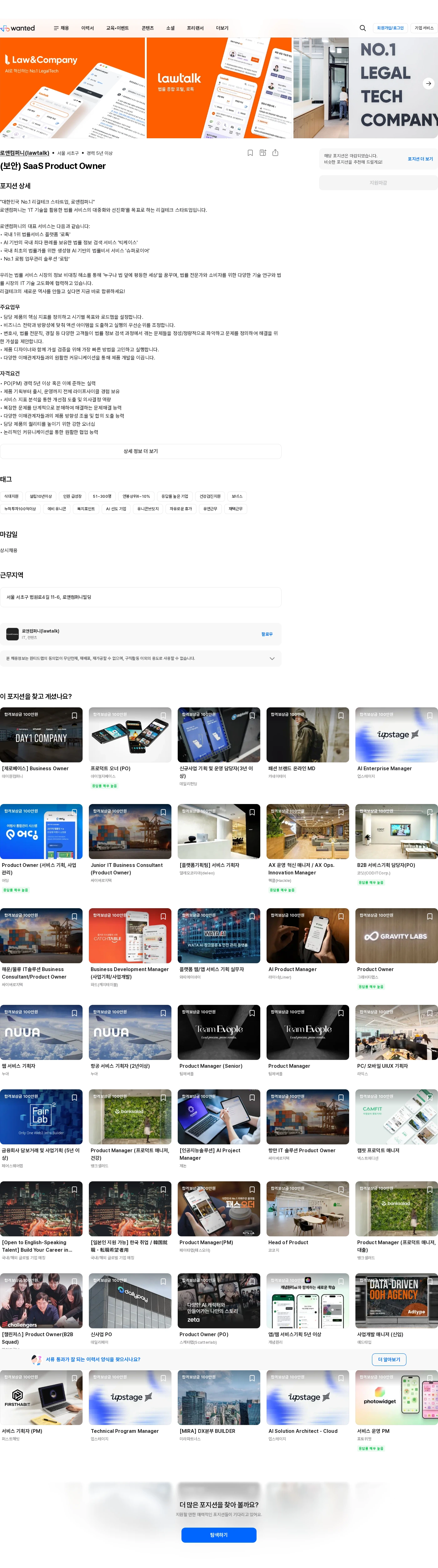Click the search magnifier icon in header
This screenshot has width=438, height=1568.
pyautogui.click(x=363, y=28)
